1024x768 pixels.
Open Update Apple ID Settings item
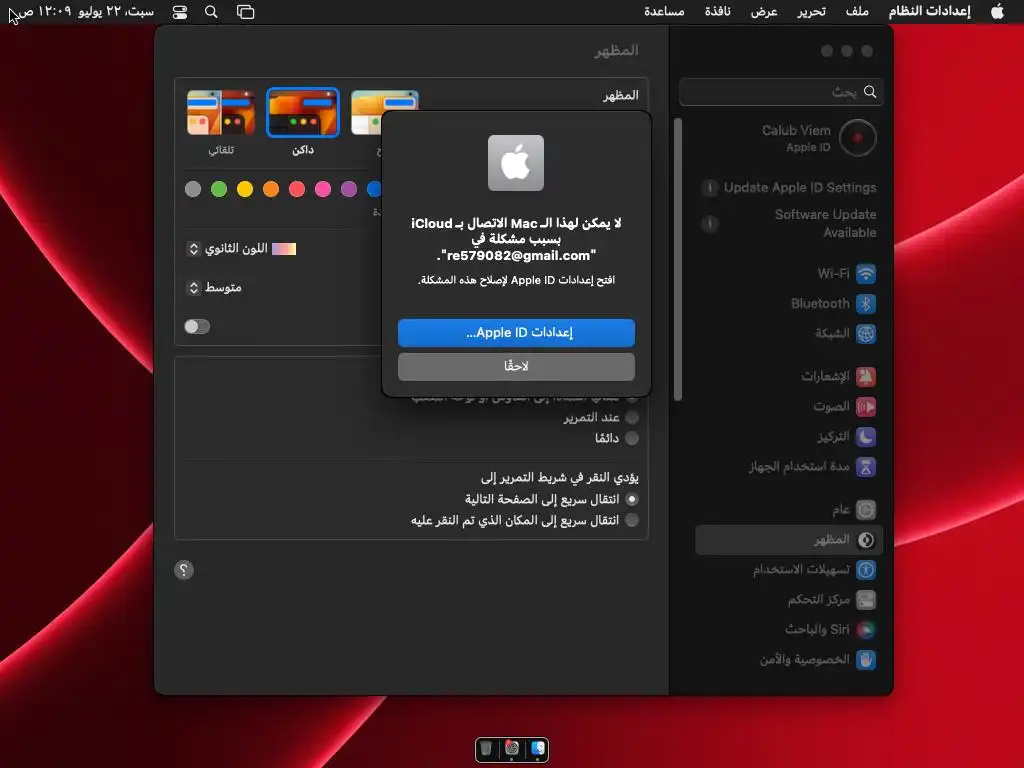pyautogui.click(x=789, y=187)
